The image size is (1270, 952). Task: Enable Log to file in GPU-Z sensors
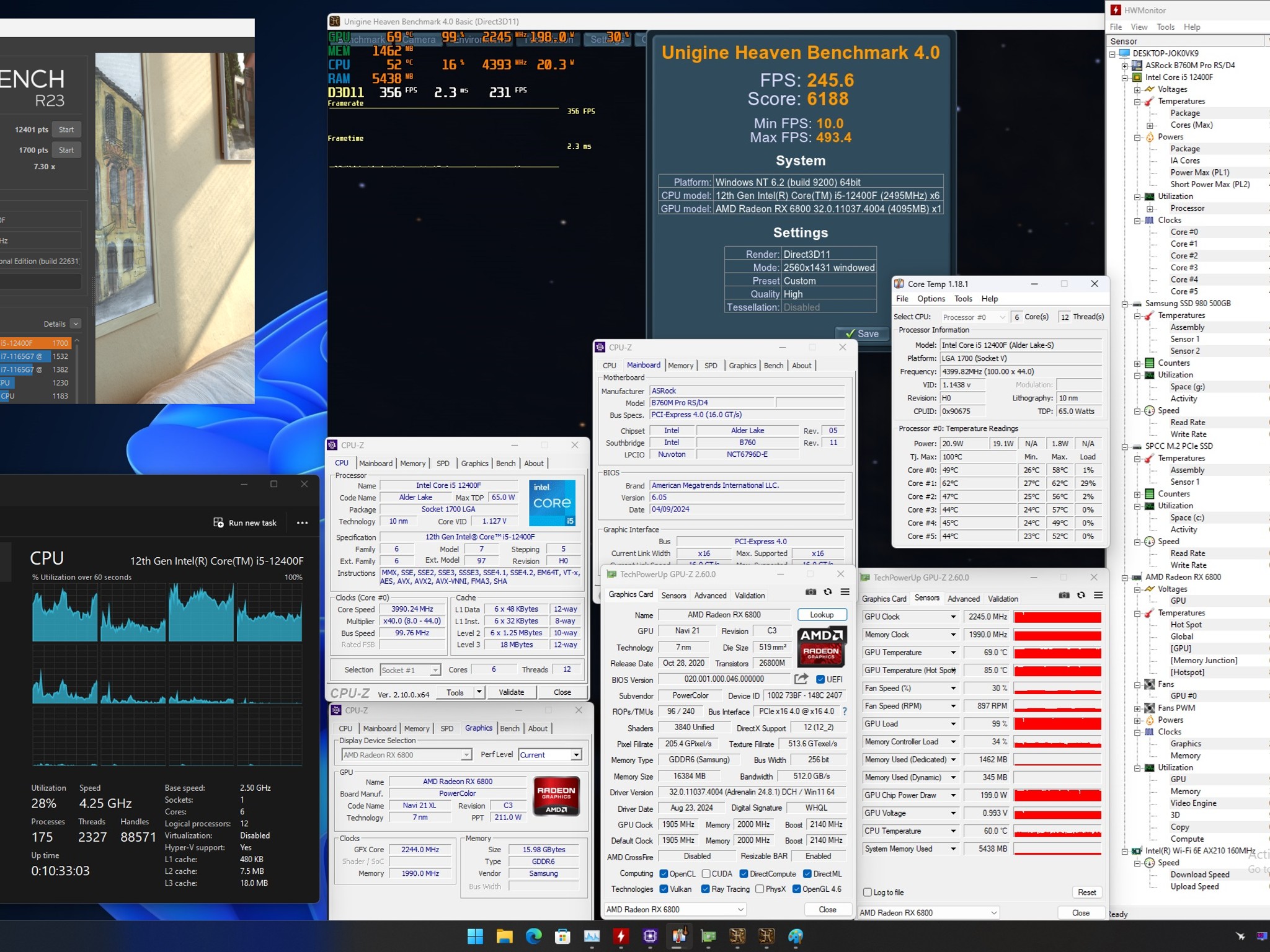[x=866, y=892]
